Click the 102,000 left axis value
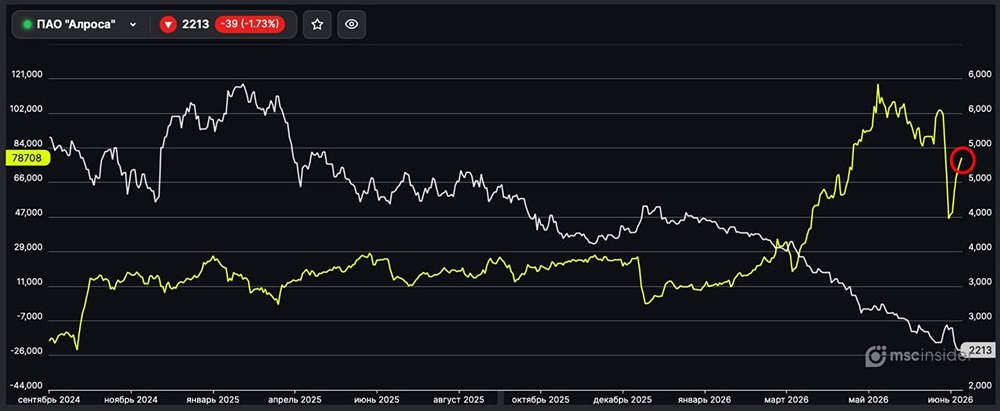 pyautogui.click(x=27, y=110)
